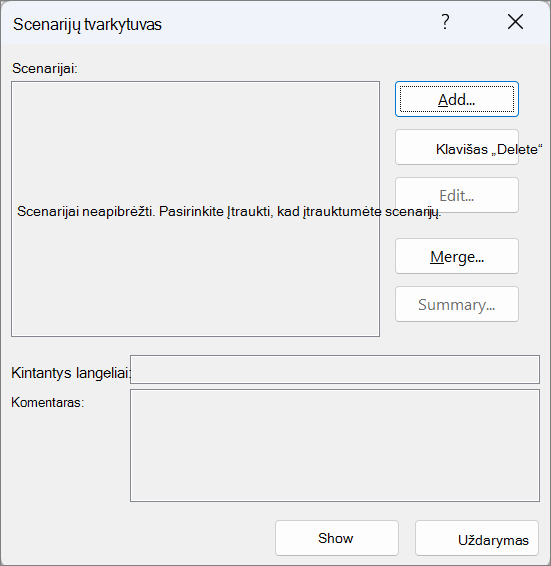This screenshot has height=566, width=551.
Task: Click inside the Scenarijai list box
Action: [195, 209]
